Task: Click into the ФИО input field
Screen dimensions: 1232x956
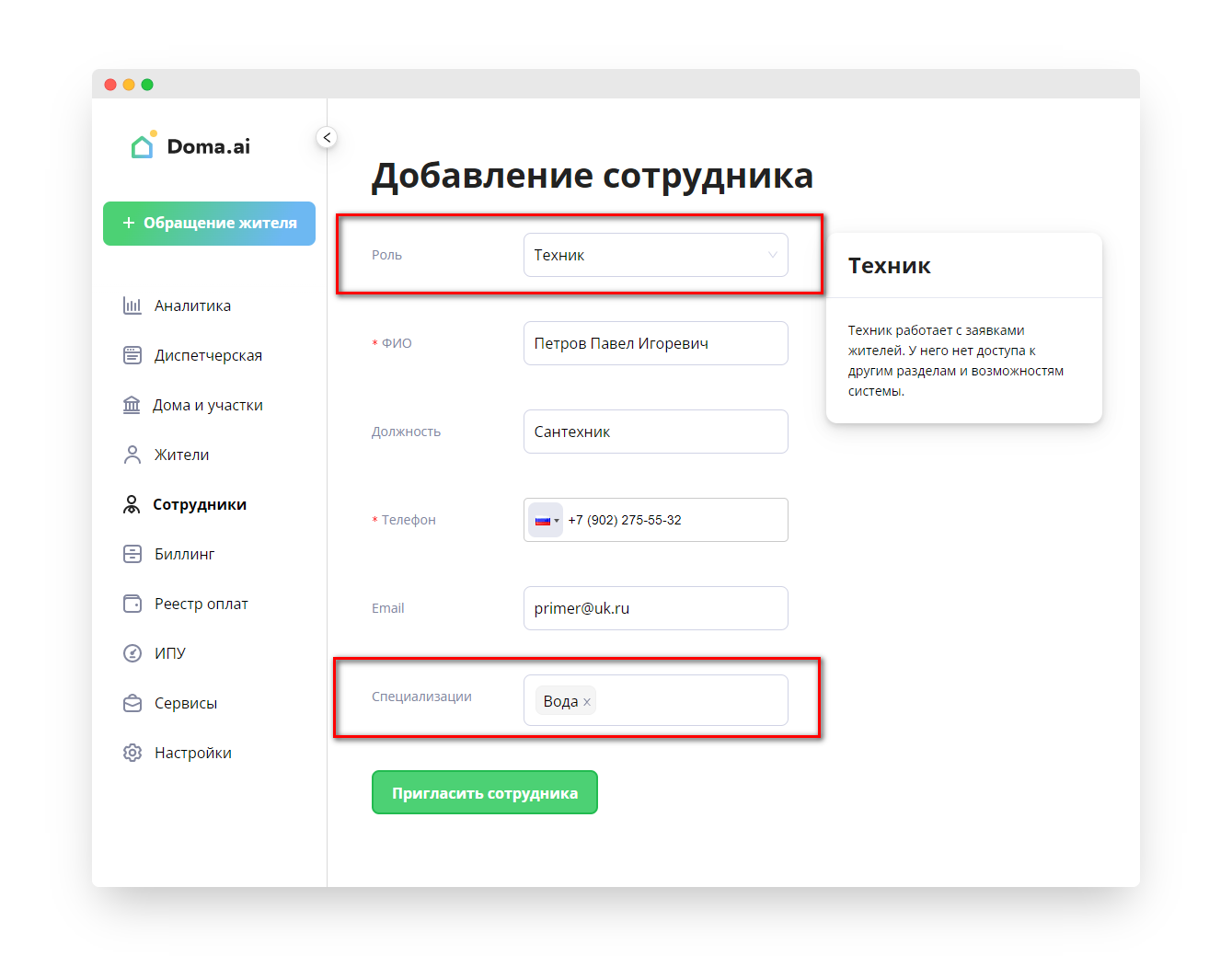Action: tap(655, 343)
